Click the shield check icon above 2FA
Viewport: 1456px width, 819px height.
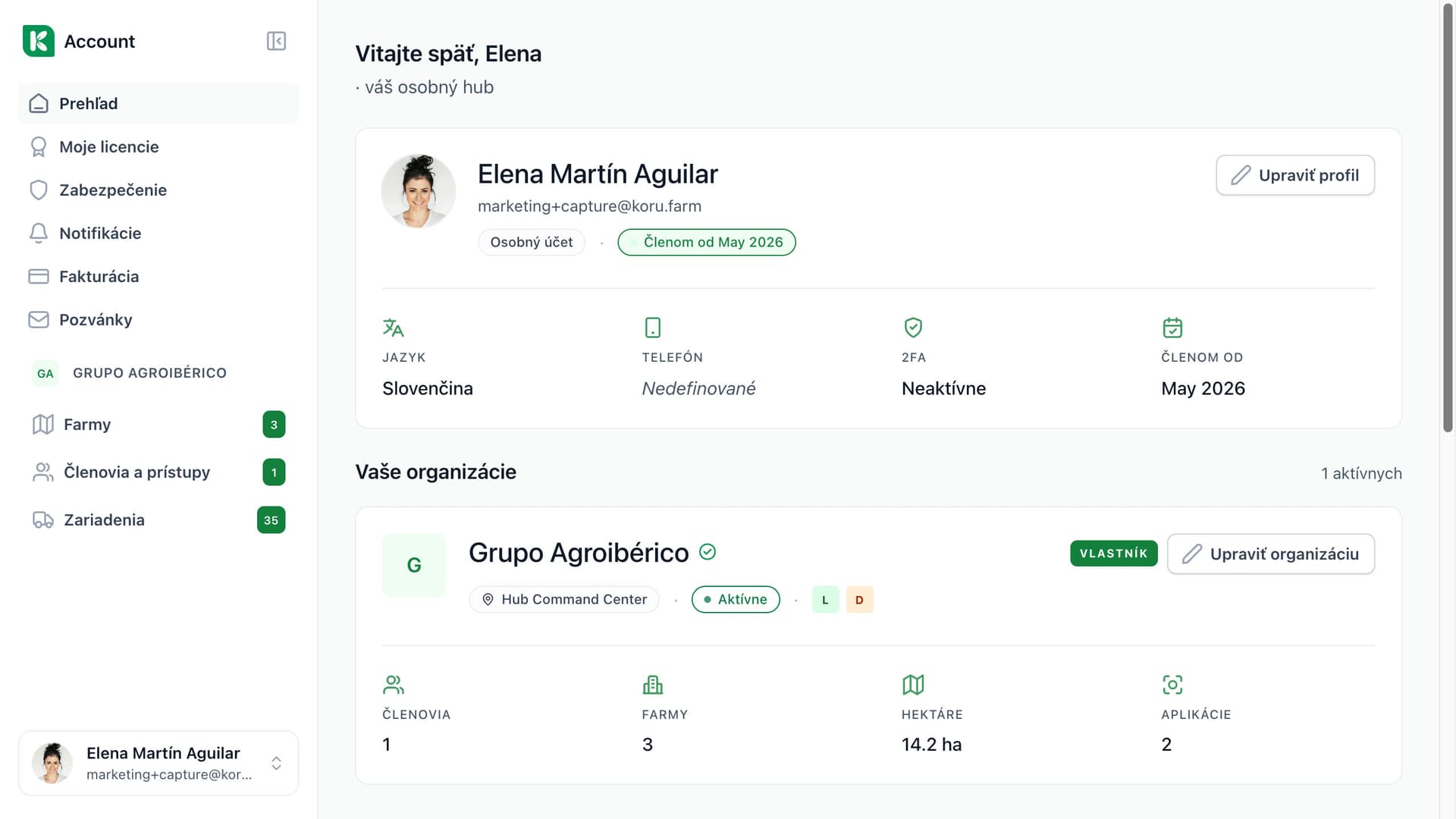[x=913, y=328]
